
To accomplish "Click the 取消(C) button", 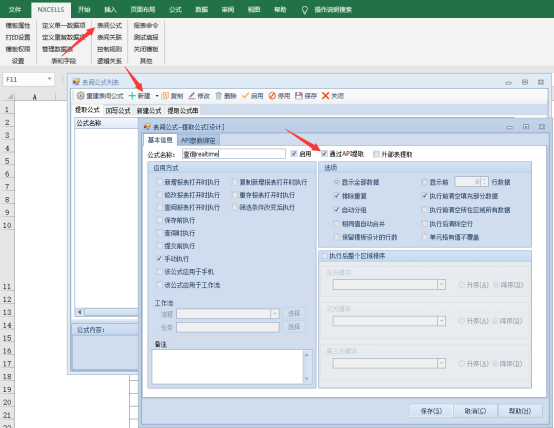I will click(x=475, y=411).
